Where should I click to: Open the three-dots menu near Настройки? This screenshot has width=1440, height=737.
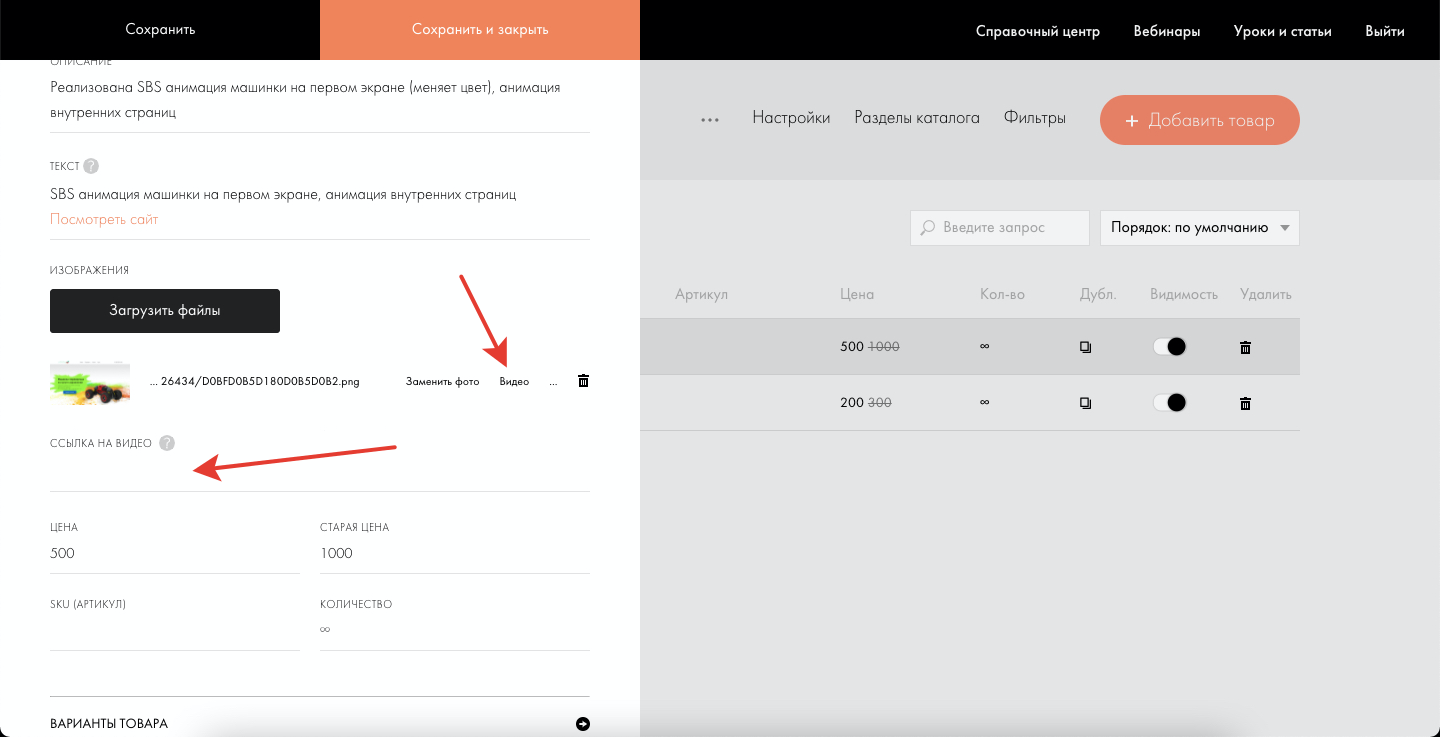[x=710, y=119]
